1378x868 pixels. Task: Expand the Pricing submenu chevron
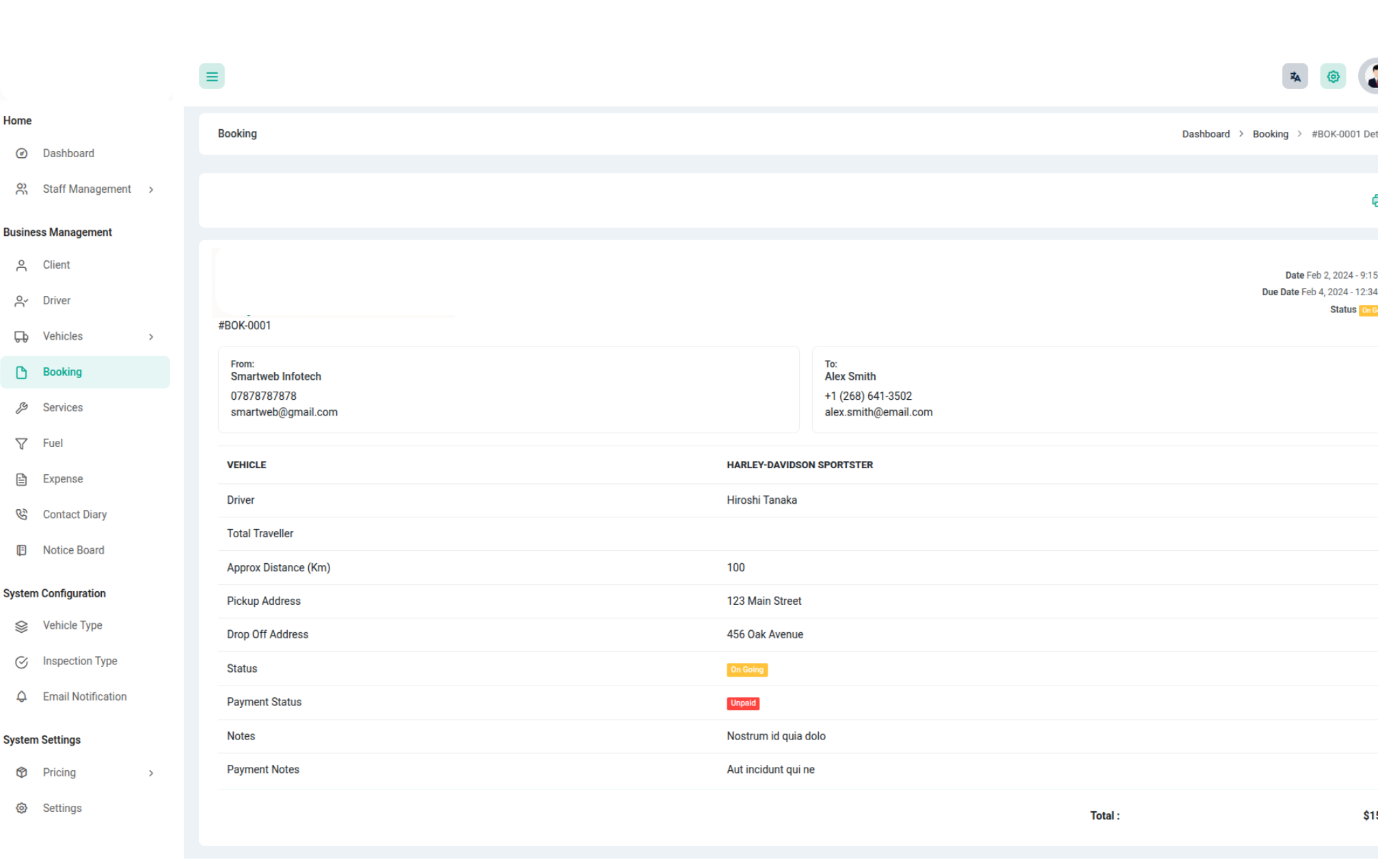[x=151, y=773]
